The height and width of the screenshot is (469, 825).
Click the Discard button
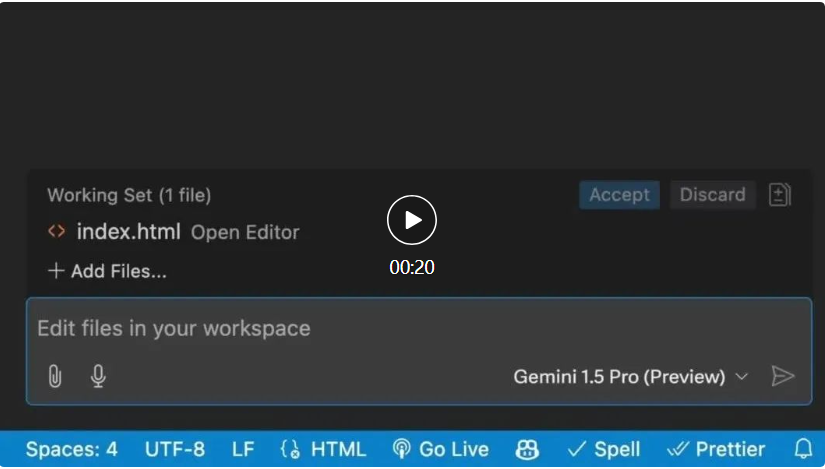[712, 195]
